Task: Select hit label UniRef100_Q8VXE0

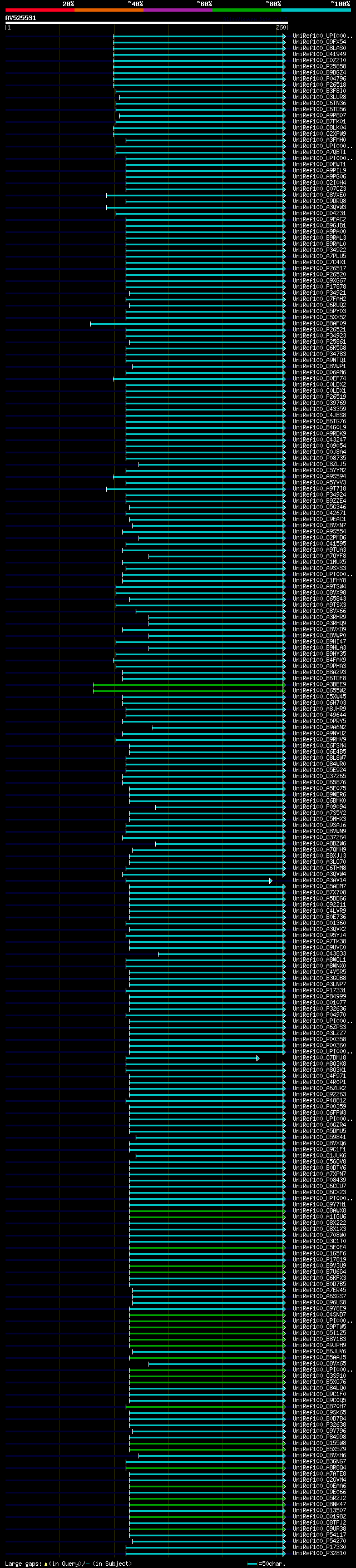Action: [x=319, y=195]
